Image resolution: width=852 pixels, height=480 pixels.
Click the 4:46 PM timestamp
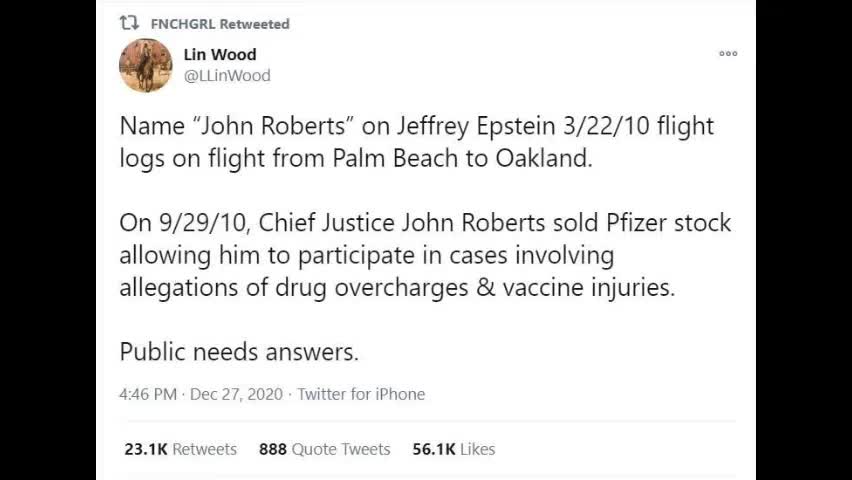(148, 394)
